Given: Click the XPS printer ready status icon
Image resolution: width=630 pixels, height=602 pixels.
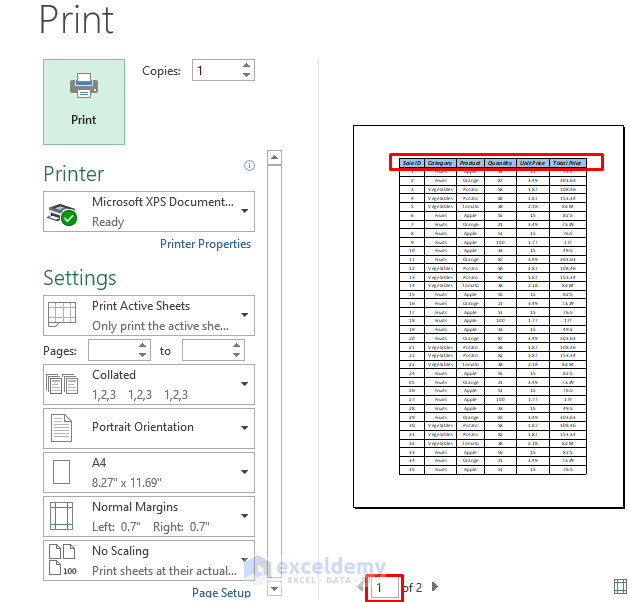Looking at the screenshot, I should click(x=63, y=214).
